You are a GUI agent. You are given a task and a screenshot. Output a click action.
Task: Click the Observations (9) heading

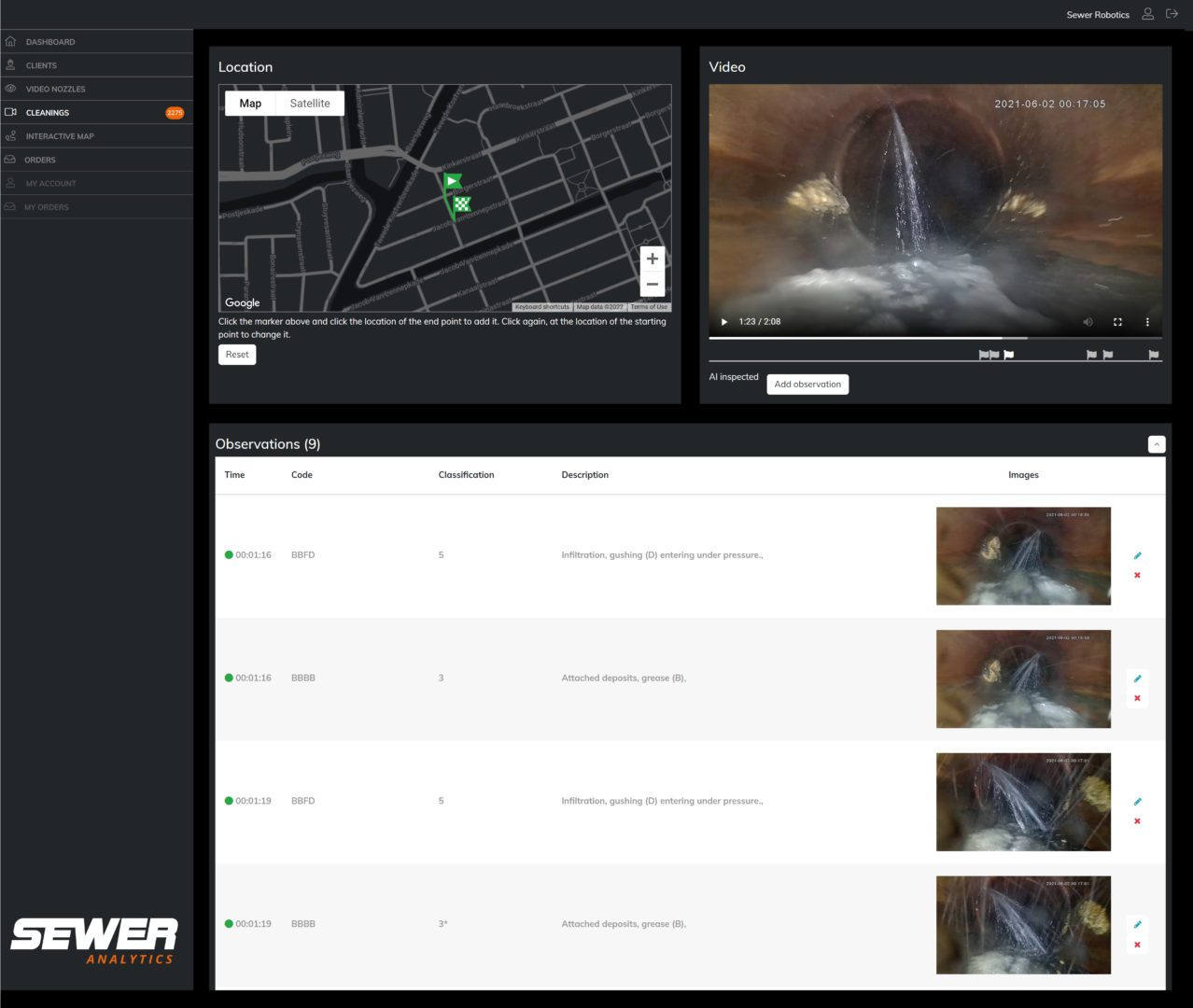pos(268,444)
